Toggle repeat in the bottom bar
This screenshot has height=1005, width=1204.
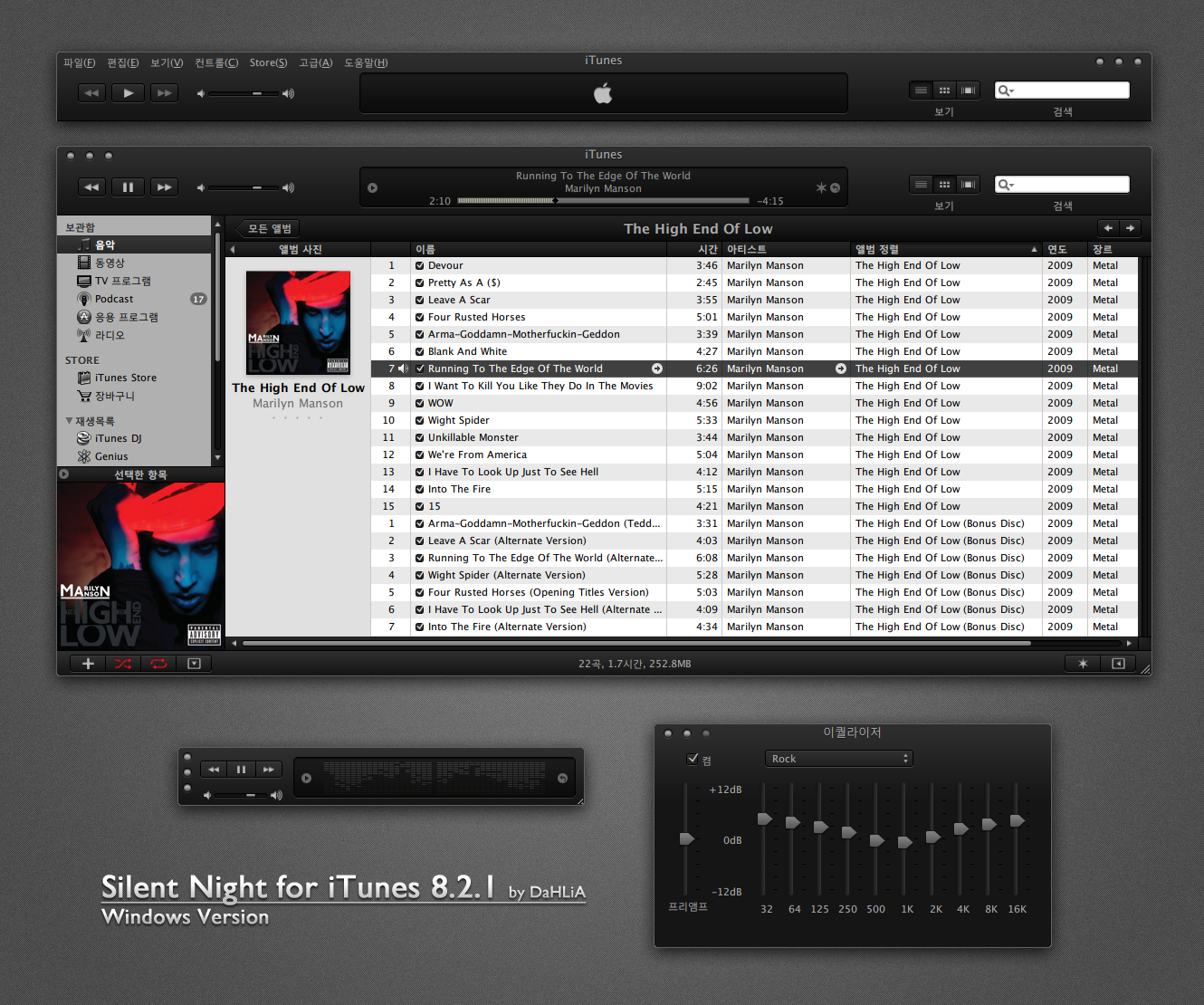pos(158,664)
